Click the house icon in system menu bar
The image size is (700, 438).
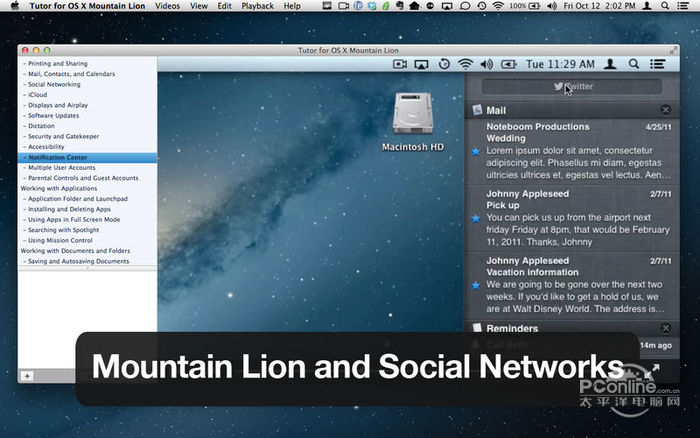coord(414,6)
